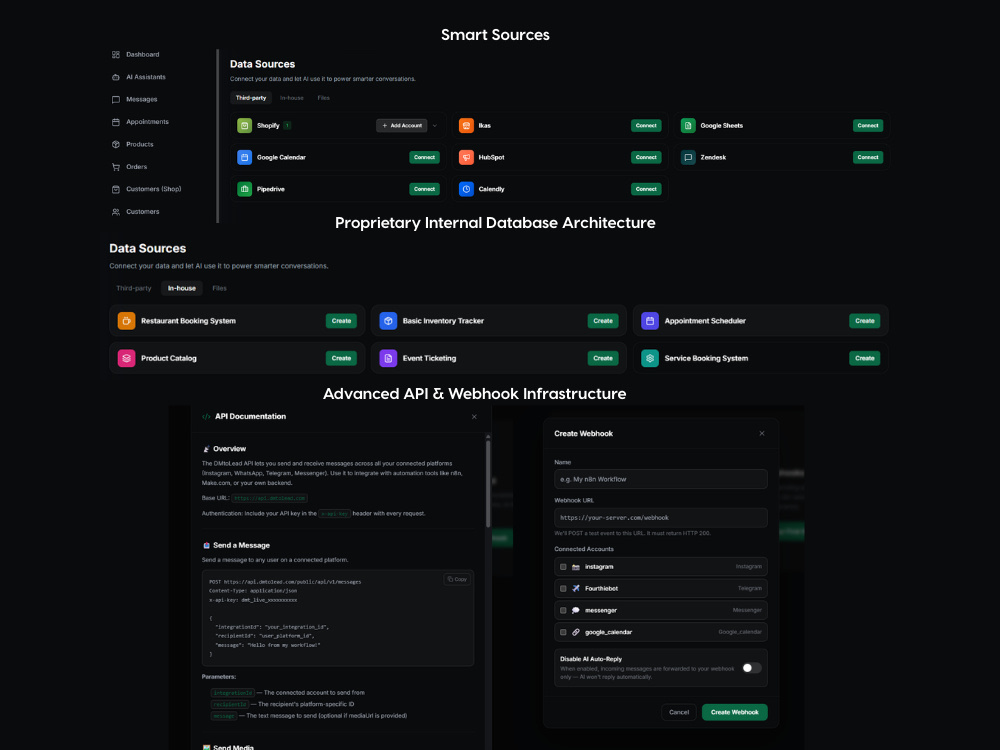Copy the Send a Message code snippet
The width and height of the screenshot is (1000, 750).
pos(457,579)
